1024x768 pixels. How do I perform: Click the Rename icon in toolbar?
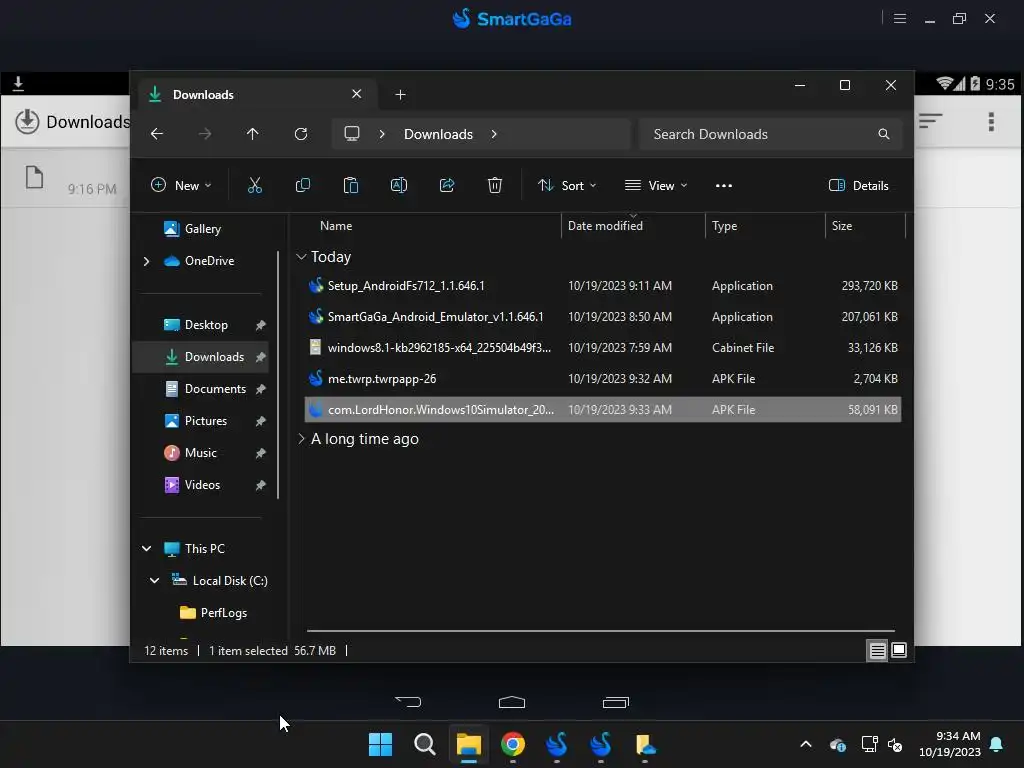pos(399,185)
